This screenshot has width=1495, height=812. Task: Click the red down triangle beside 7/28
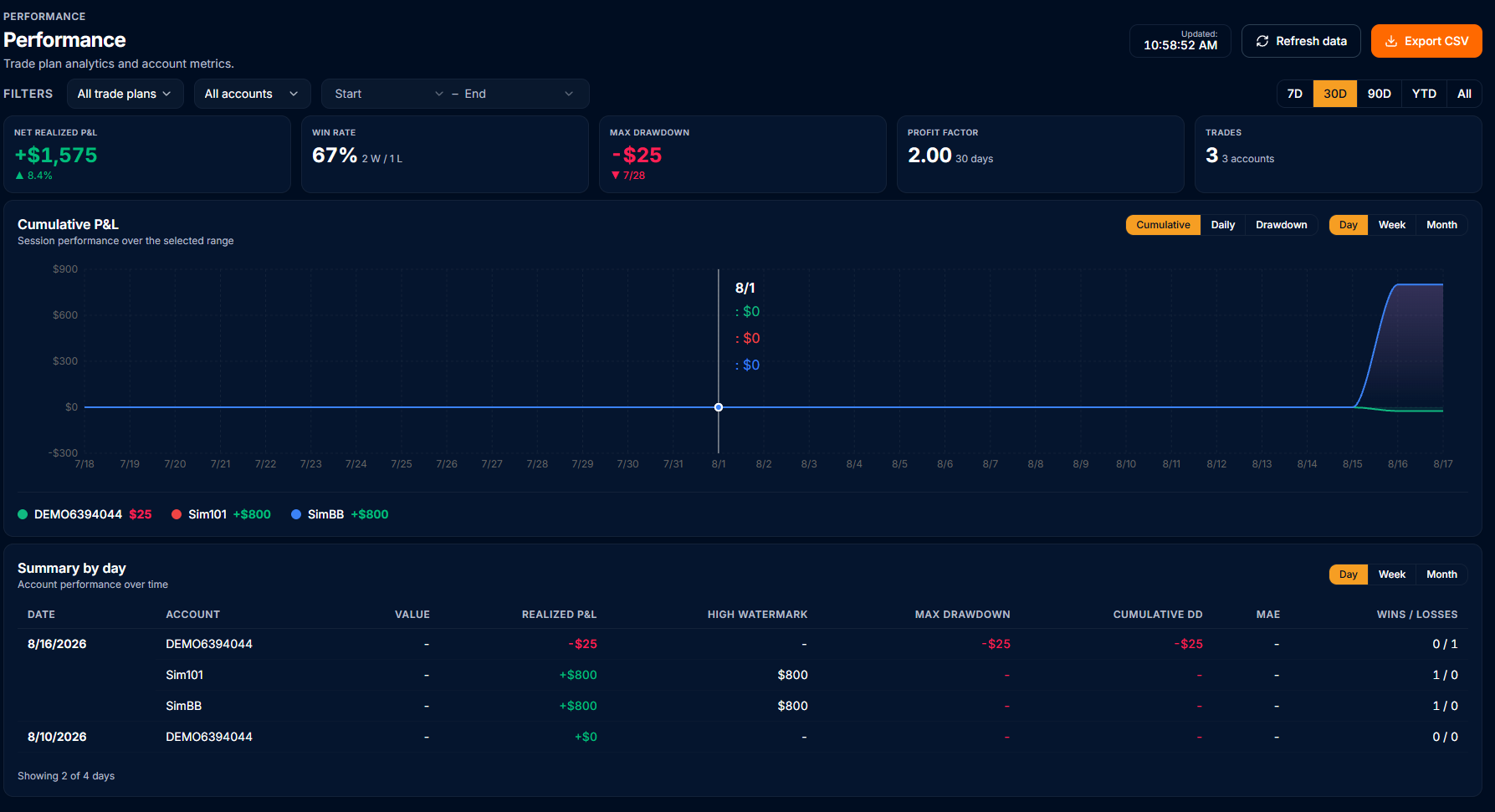click(x=616, y=176)
